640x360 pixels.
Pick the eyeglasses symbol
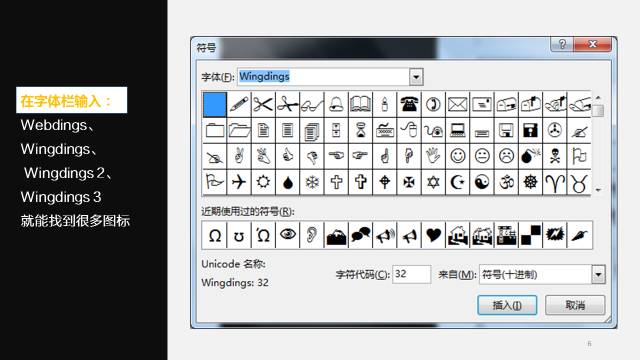(x=312, y=104)
